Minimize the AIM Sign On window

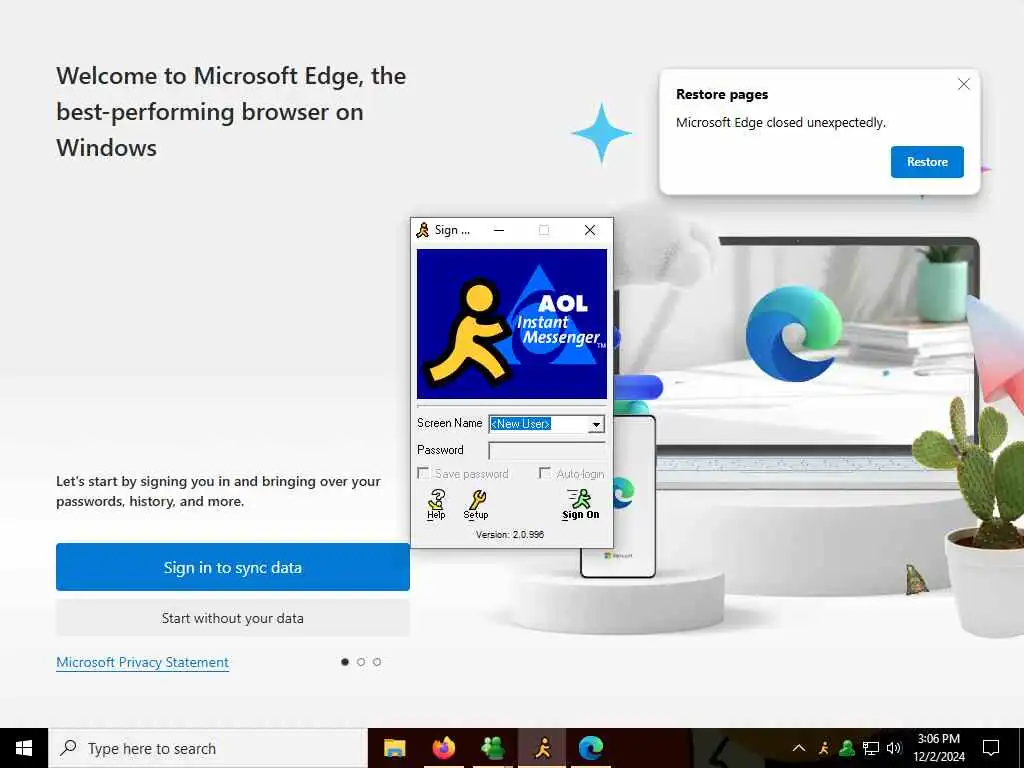[x=499, y=230]
